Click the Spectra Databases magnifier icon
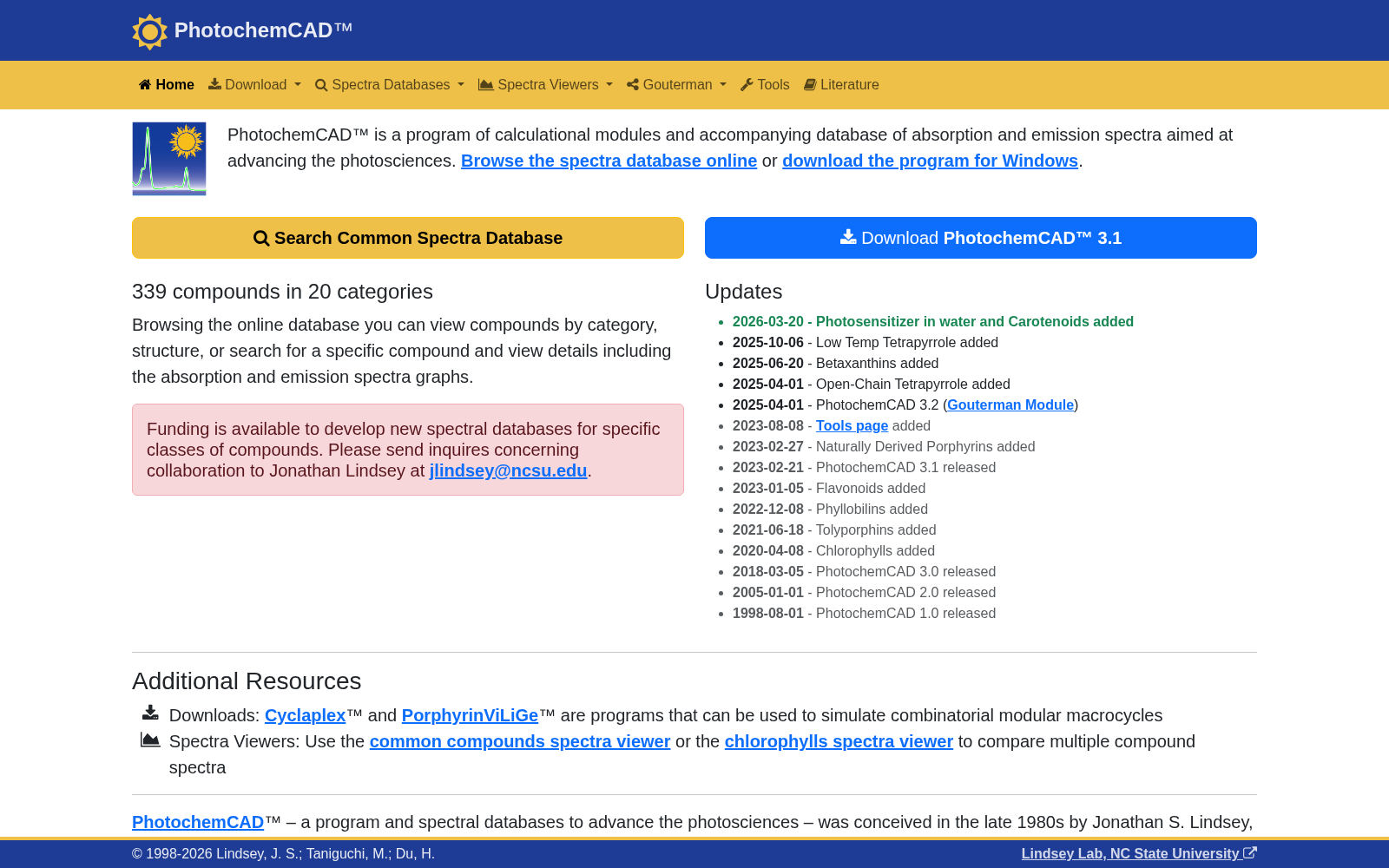1389x868 pixels. pyautogui.click(x=321, y=85)
